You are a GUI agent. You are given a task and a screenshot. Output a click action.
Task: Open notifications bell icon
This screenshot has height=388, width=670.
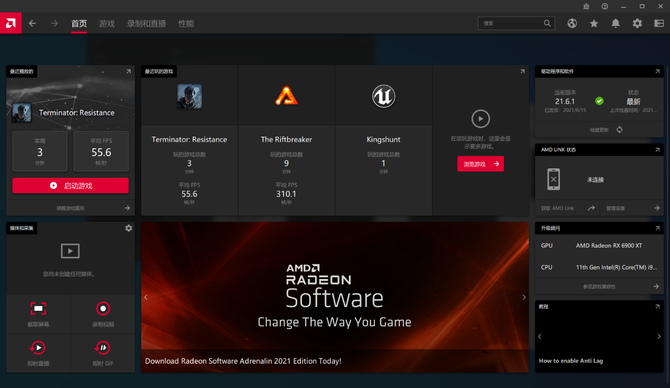click(615, 23)
